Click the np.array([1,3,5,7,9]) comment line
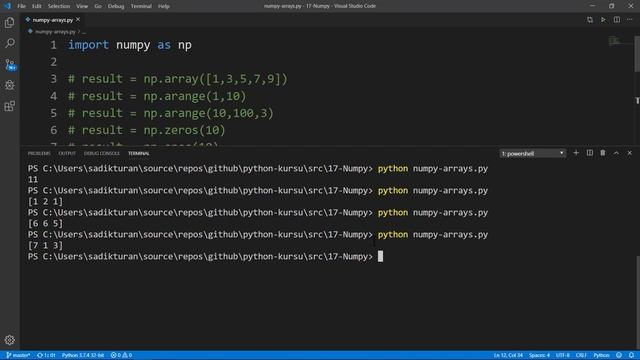Viewport: 640px width, 360px height. pos(178,79)
